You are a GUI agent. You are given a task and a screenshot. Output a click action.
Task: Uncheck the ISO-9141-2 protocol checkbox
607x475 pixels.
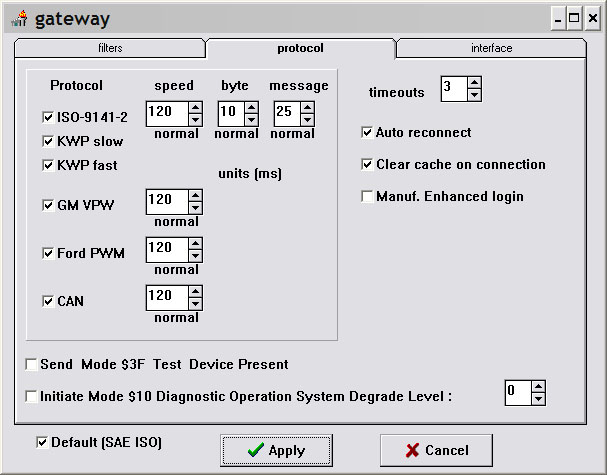[x=48, y=117]
